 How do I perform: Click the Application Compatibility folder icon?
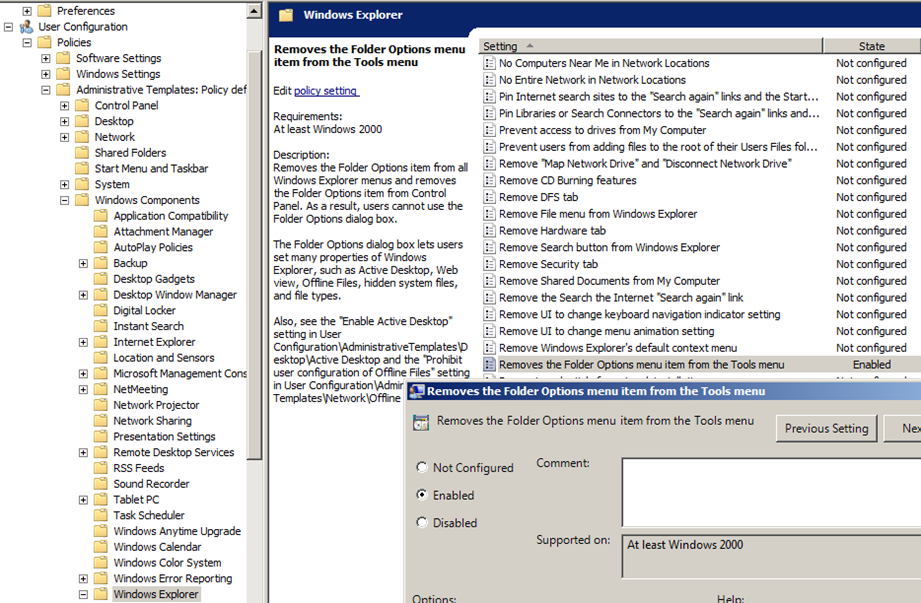point(101,215)
